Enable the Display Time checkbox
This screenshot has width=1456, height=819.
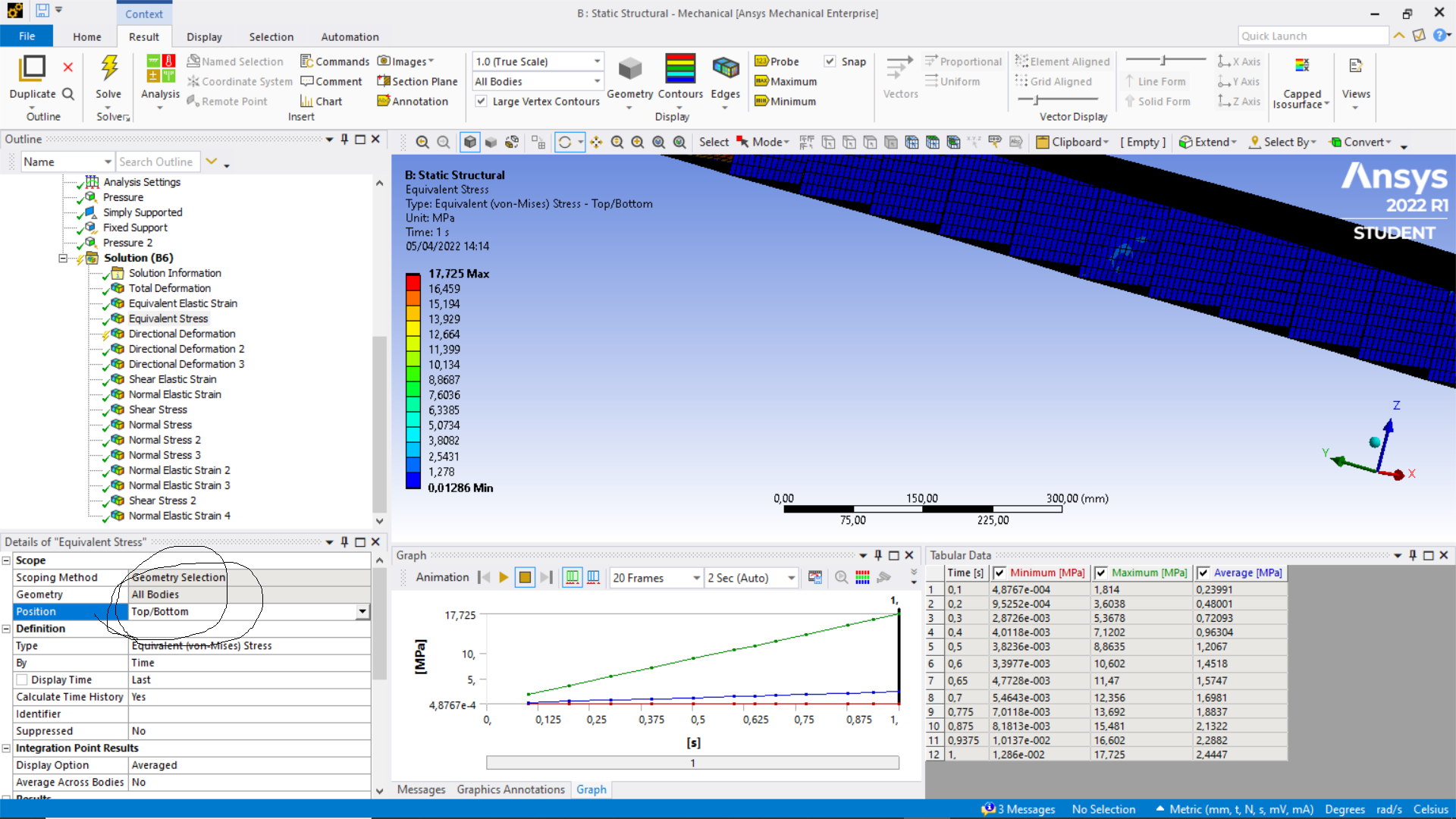click(22, 680)
